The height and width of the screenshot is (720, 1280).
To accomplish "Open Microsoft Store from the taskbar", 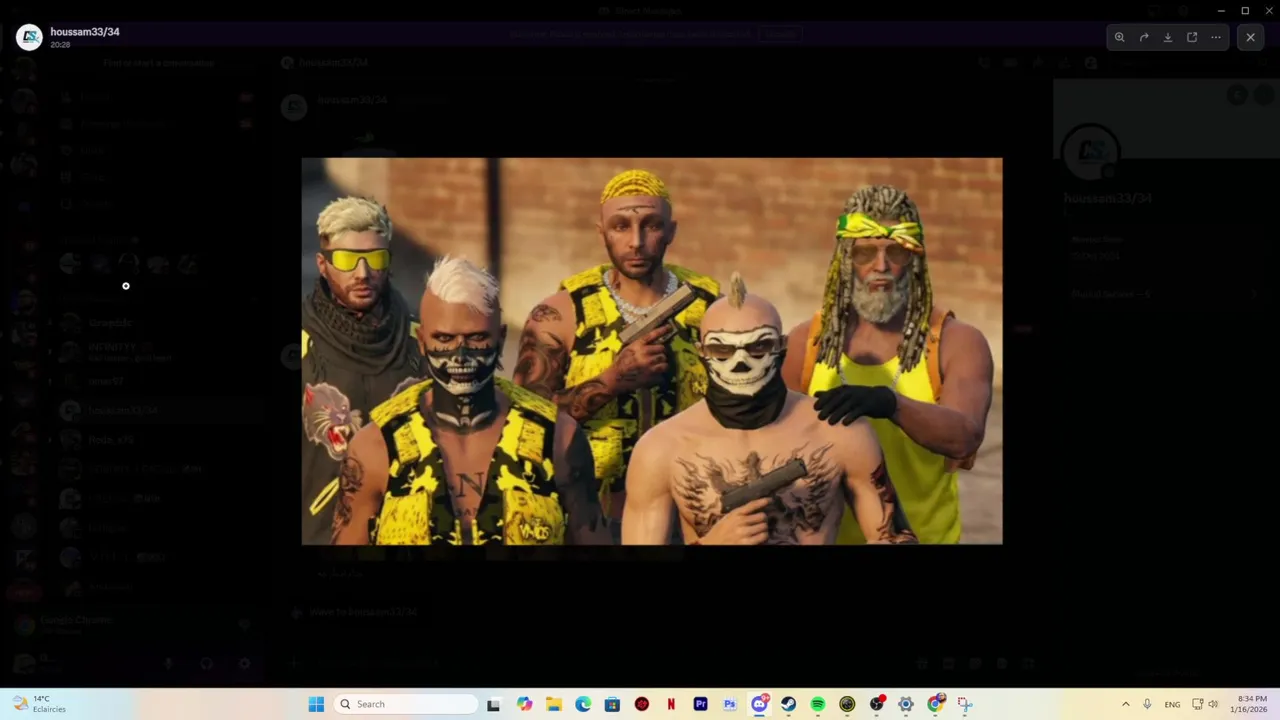I will (x=612, y=704).
